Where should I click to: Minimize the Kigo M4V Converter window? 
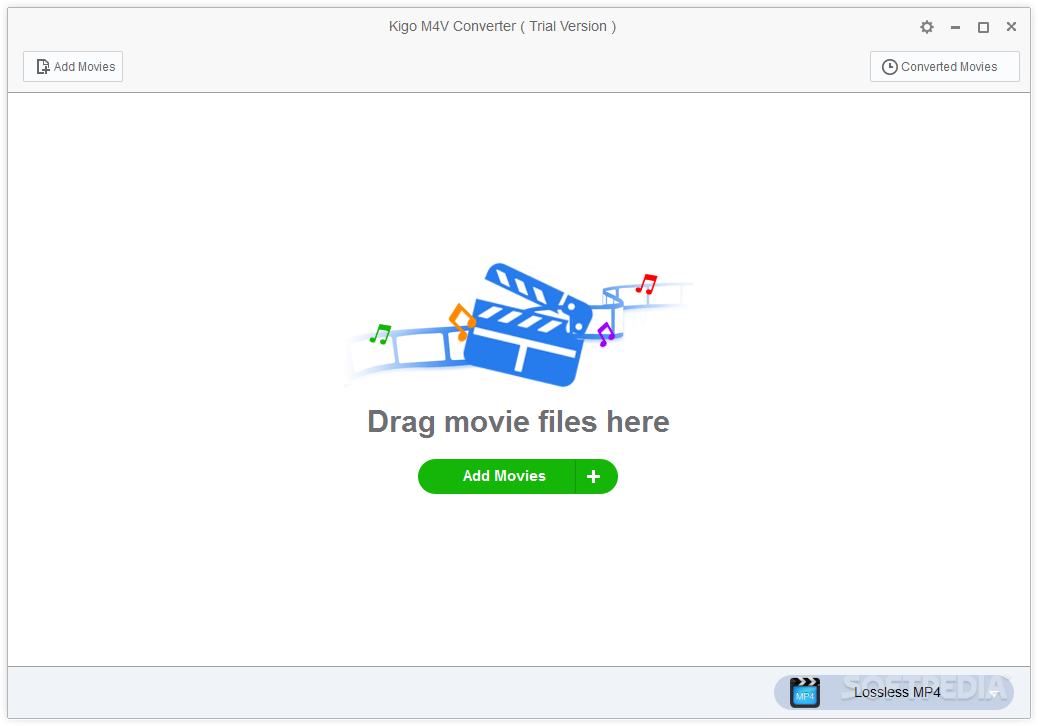[x=955, y=27]
